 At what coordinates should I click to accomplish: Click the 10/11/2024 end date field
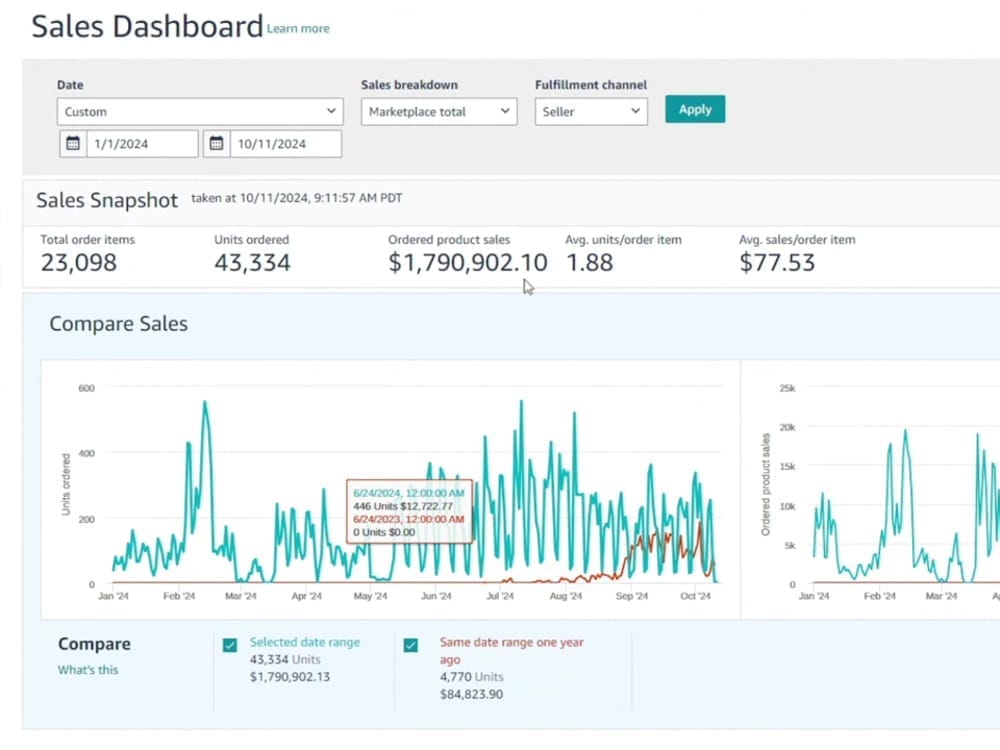283,143
